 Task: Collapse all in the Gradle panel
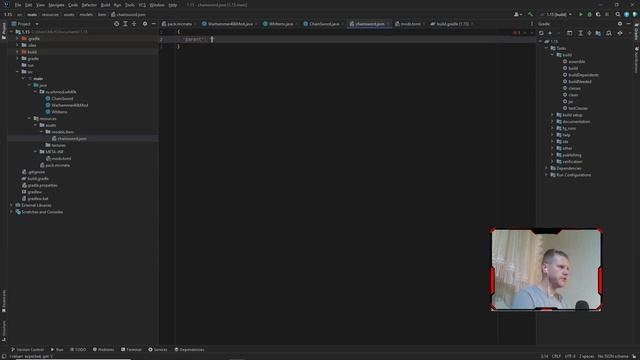tap(589, 33)
